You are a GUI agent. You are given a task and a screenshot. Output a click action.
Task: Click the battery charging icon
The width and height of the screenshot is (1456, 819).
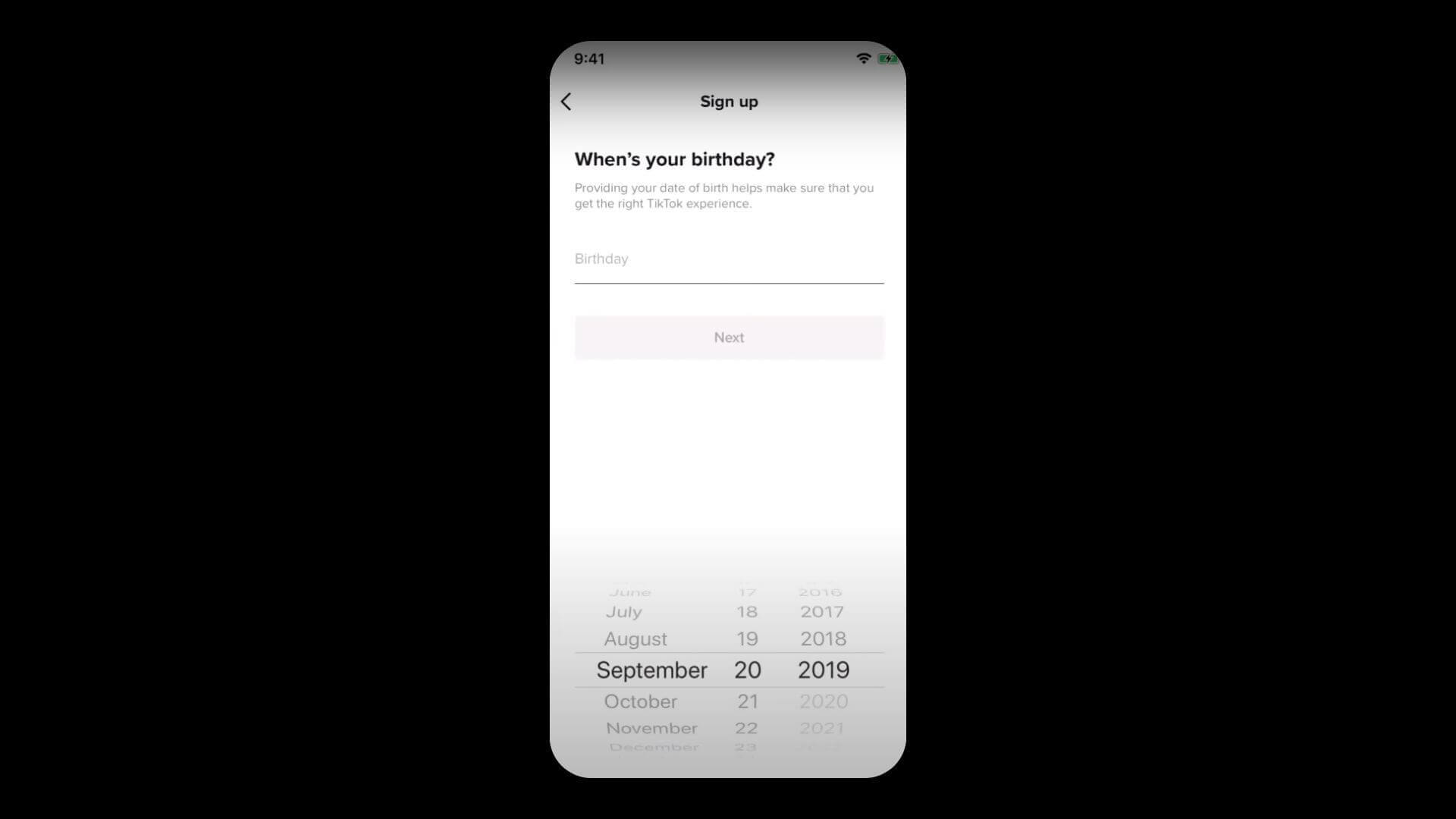(x=884, y=58)
